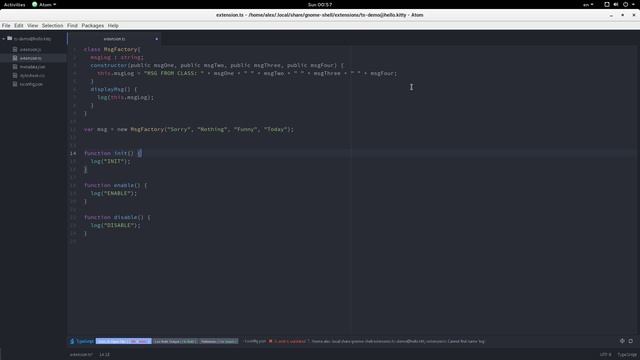Click the file icon beside tsconfig.json
Image resolution: width=640 pixels, height=360 pixels.
15,84
